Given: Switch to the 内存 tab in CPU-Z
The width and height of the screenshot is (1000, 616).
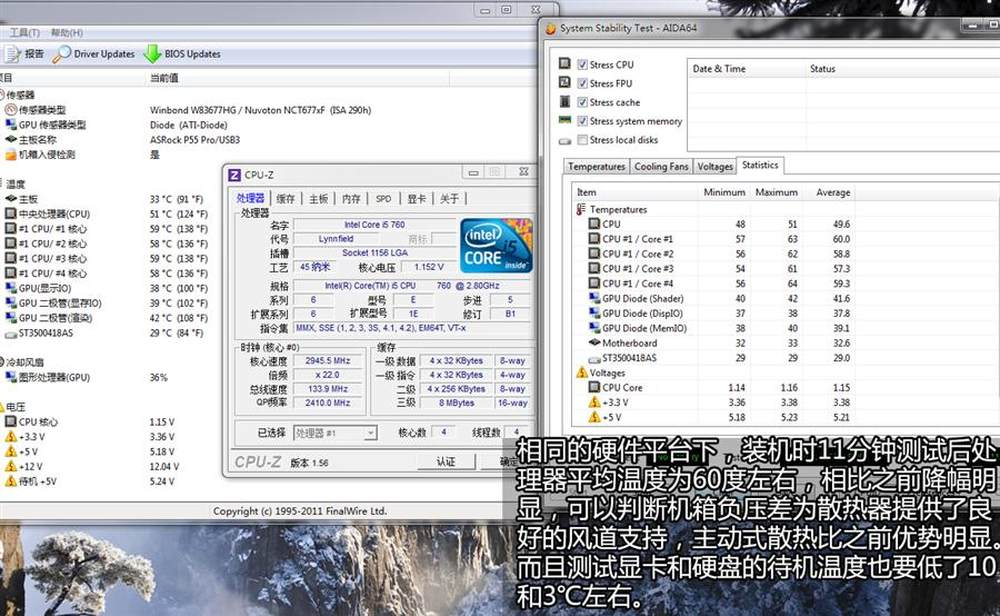Looking at the screenshot, I should (x=351, y=198).
